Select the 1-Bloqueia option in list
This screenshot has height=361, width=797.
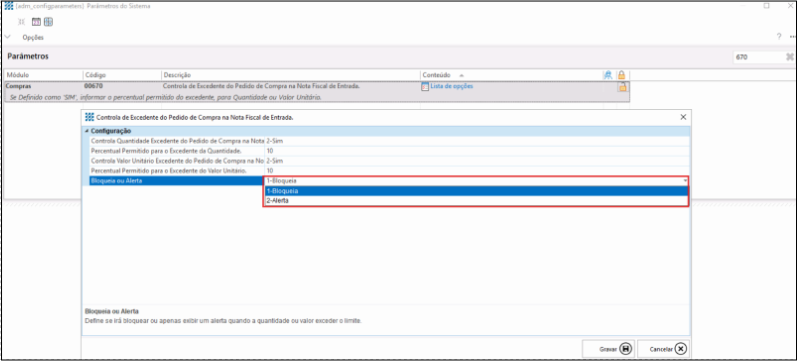click(476, 191)
